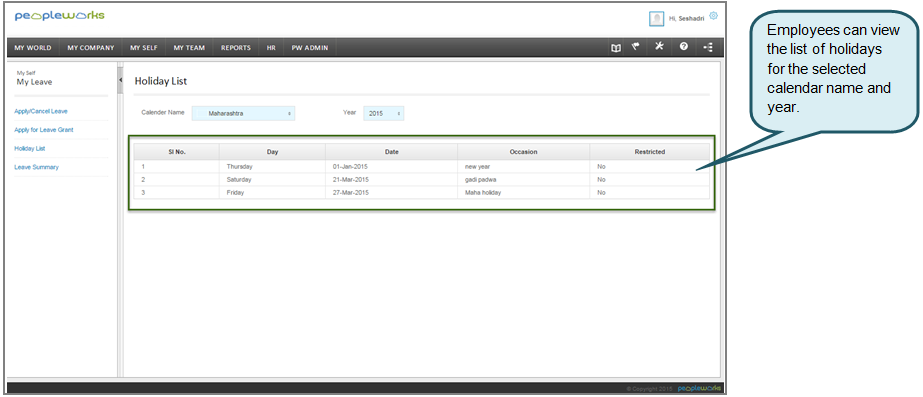Collapse the sidebar with the arrow handle

120,79
